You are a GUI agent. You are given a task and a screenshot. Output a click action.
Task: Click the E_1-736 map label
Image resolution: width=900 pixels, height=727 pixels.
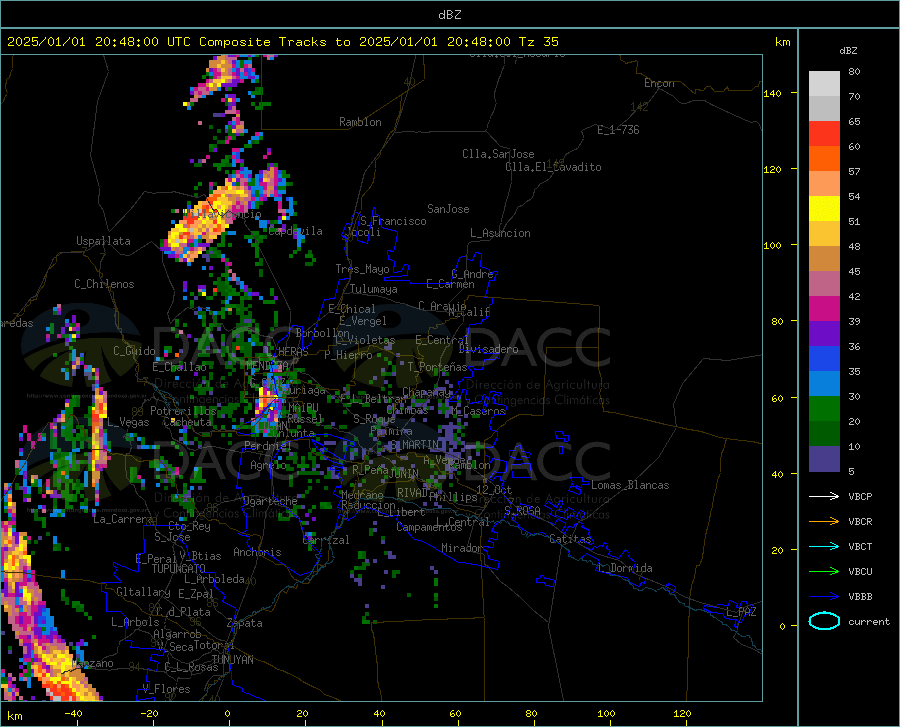click(618, 130)
